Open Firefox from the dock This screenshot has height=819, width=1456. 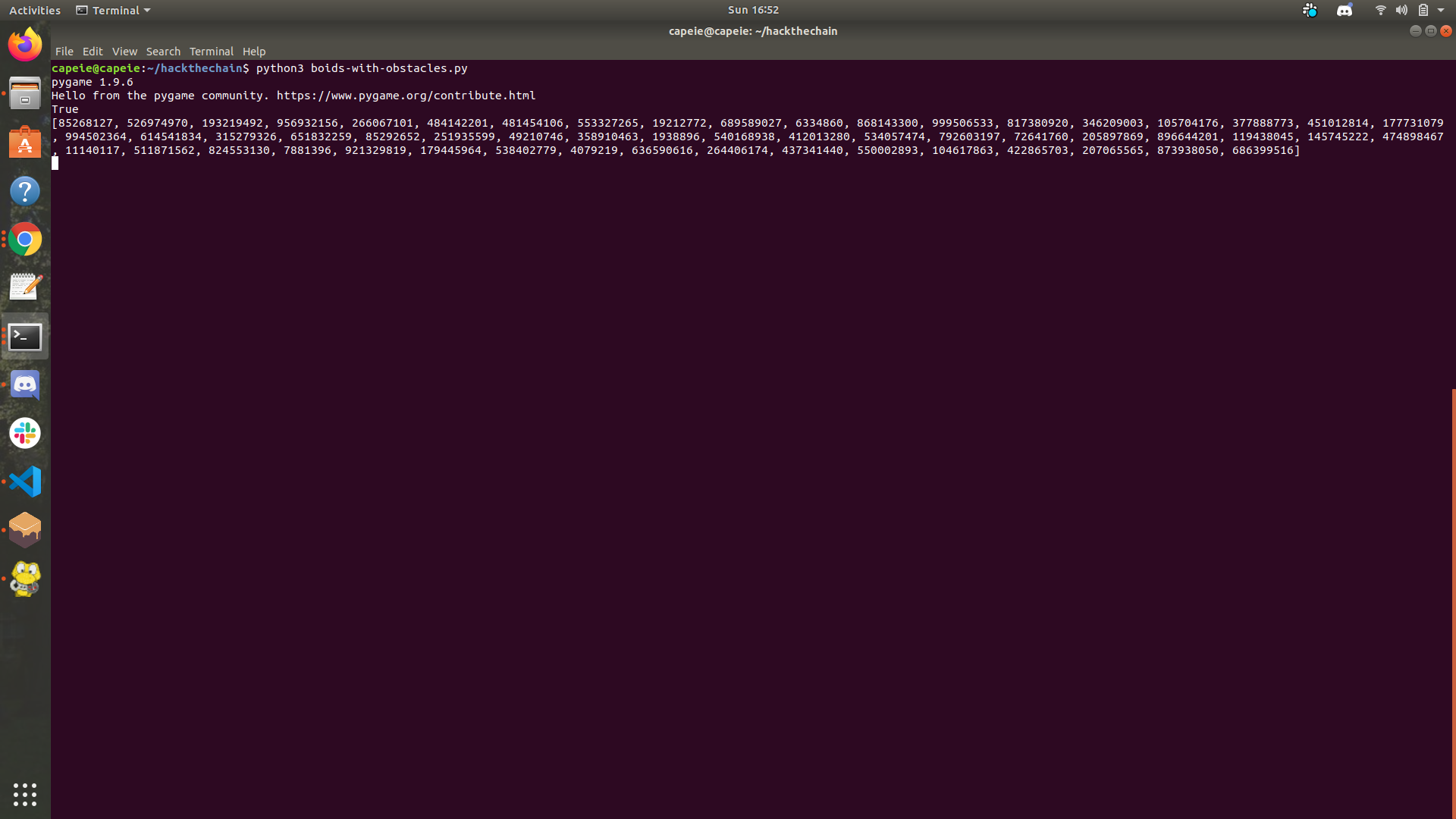(x=25, y=45)
